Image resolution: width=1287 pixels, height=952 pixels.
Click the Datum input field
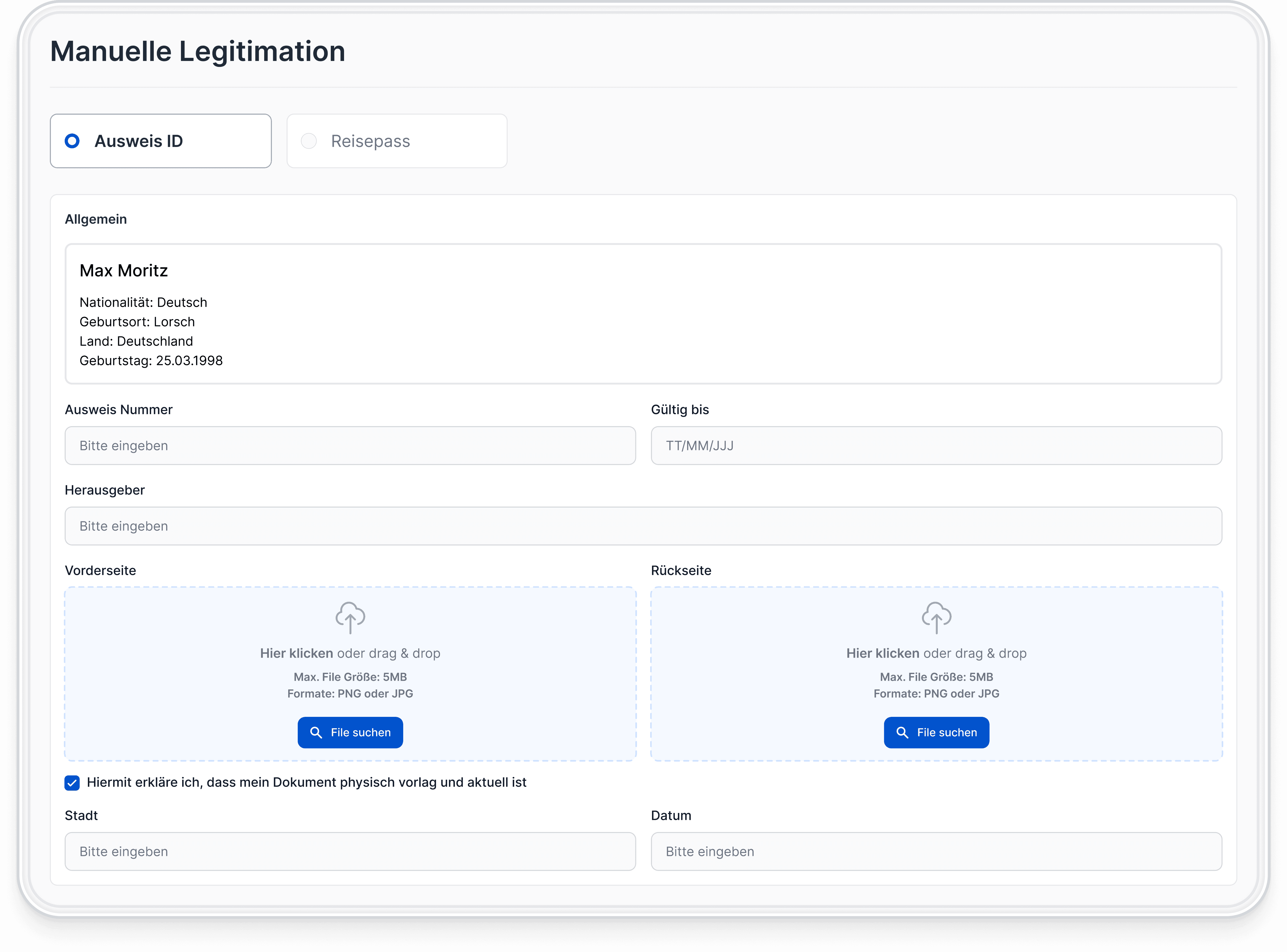click(936, 851)
